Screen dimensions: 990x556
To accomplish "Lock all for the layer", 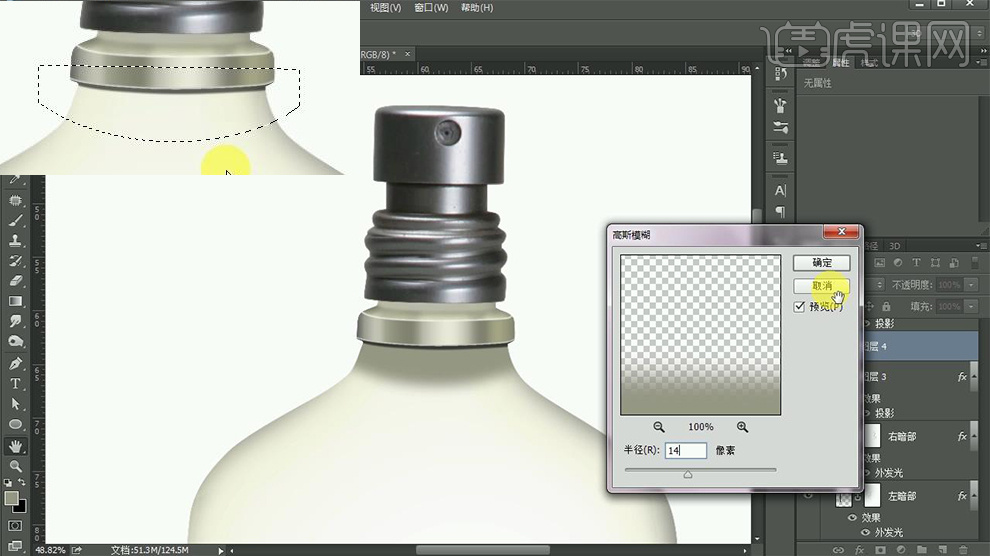I will [886, 306].
